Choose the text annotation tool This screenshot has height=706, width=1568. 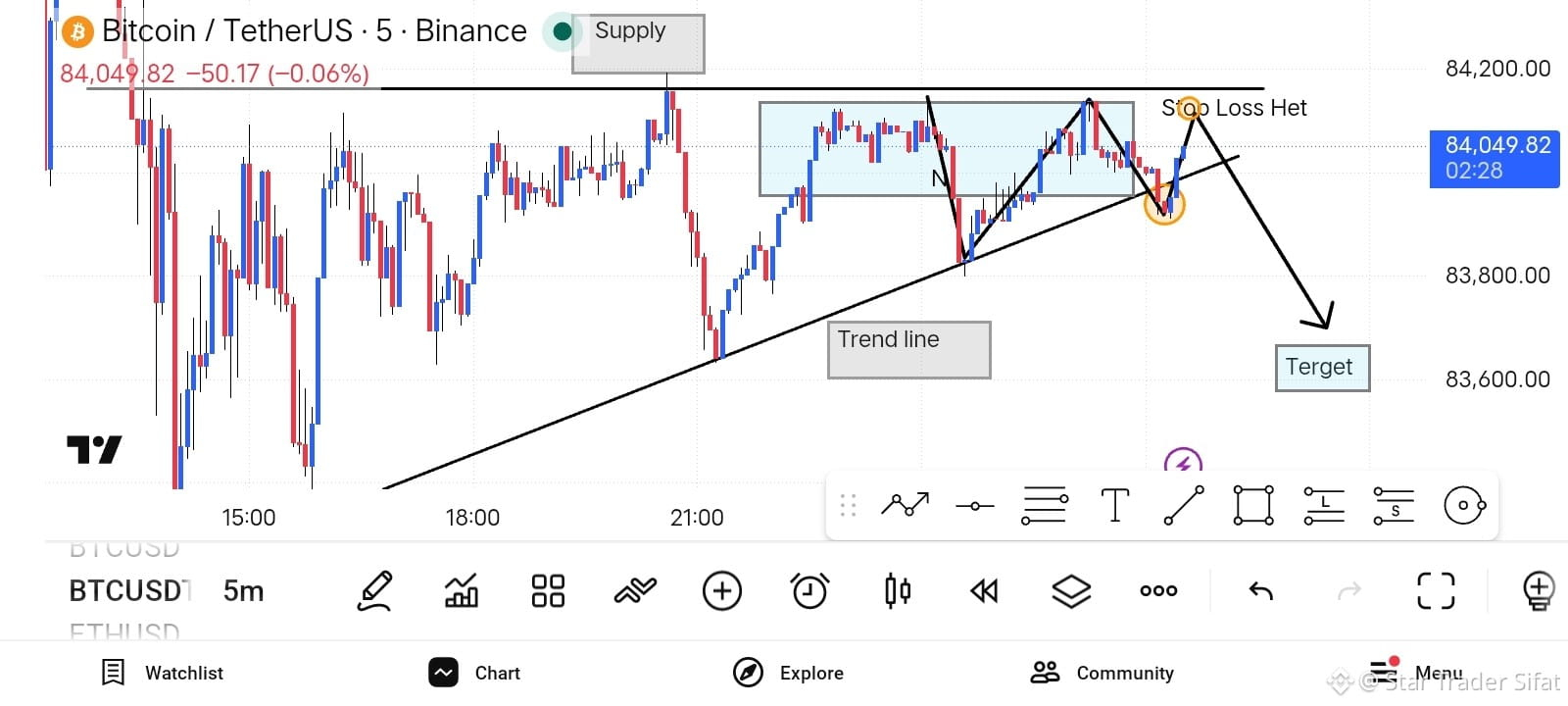point(1114,506)
